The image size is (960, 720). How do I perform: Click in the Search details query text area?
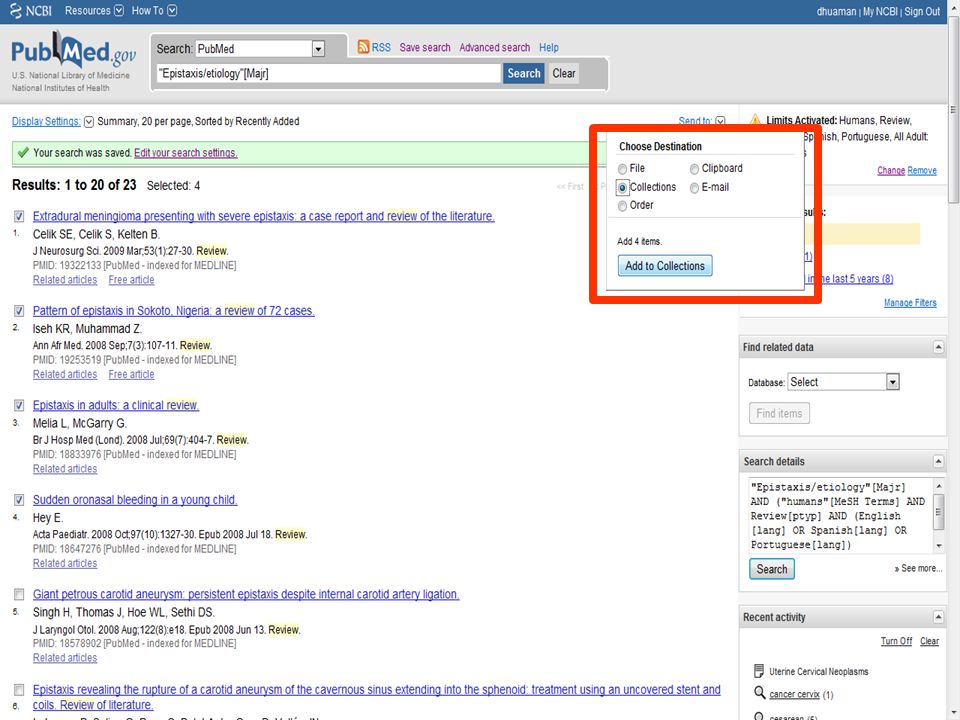(839, 516)
